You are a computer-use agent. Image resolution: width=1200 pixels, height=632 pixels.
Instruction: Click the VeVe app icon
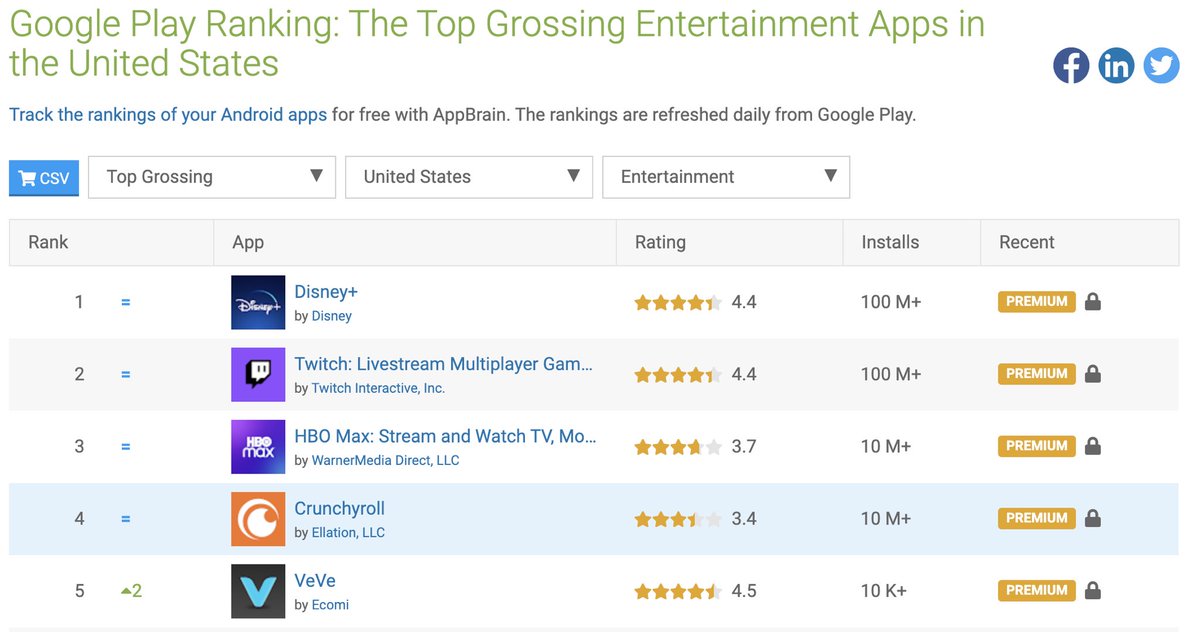click(x=258, y=591)
